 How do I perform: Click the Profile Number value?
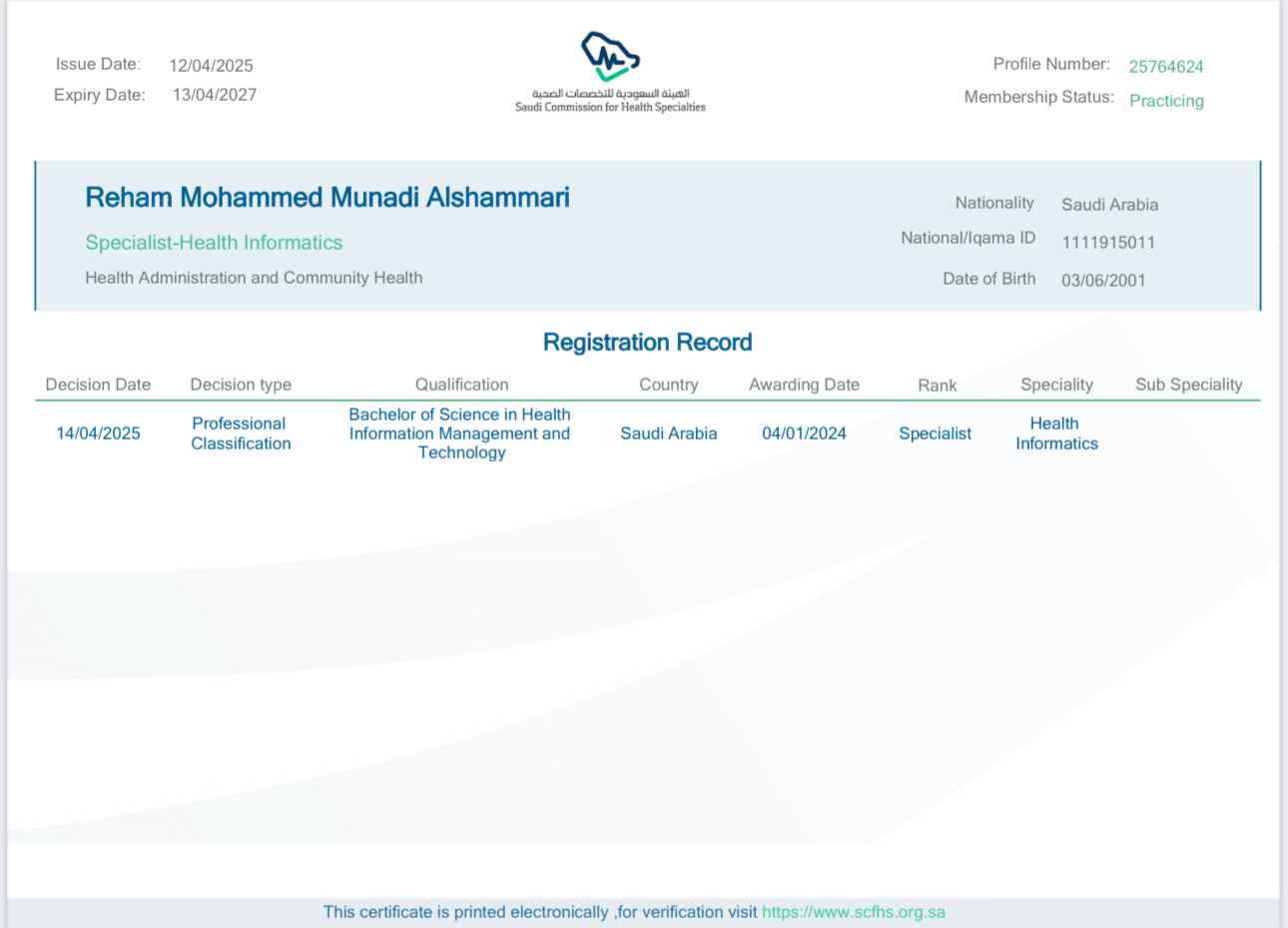point(1165,67)
